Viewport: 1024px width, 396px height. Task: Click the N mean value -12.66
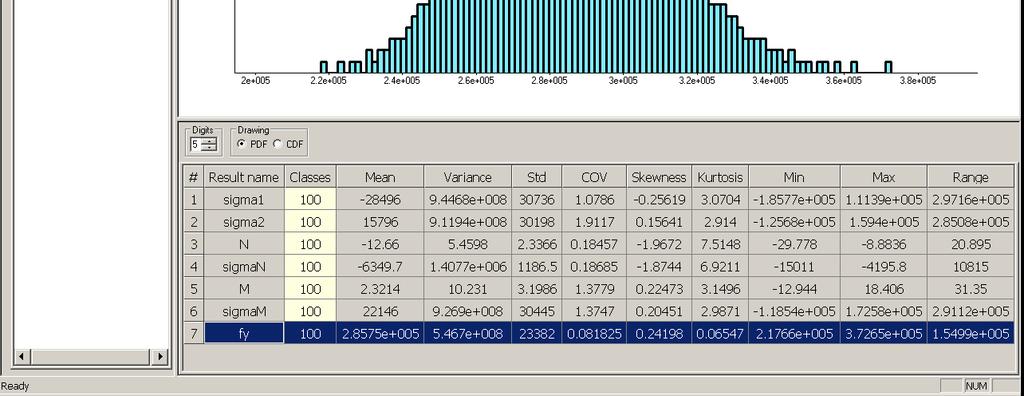(380, 244)
